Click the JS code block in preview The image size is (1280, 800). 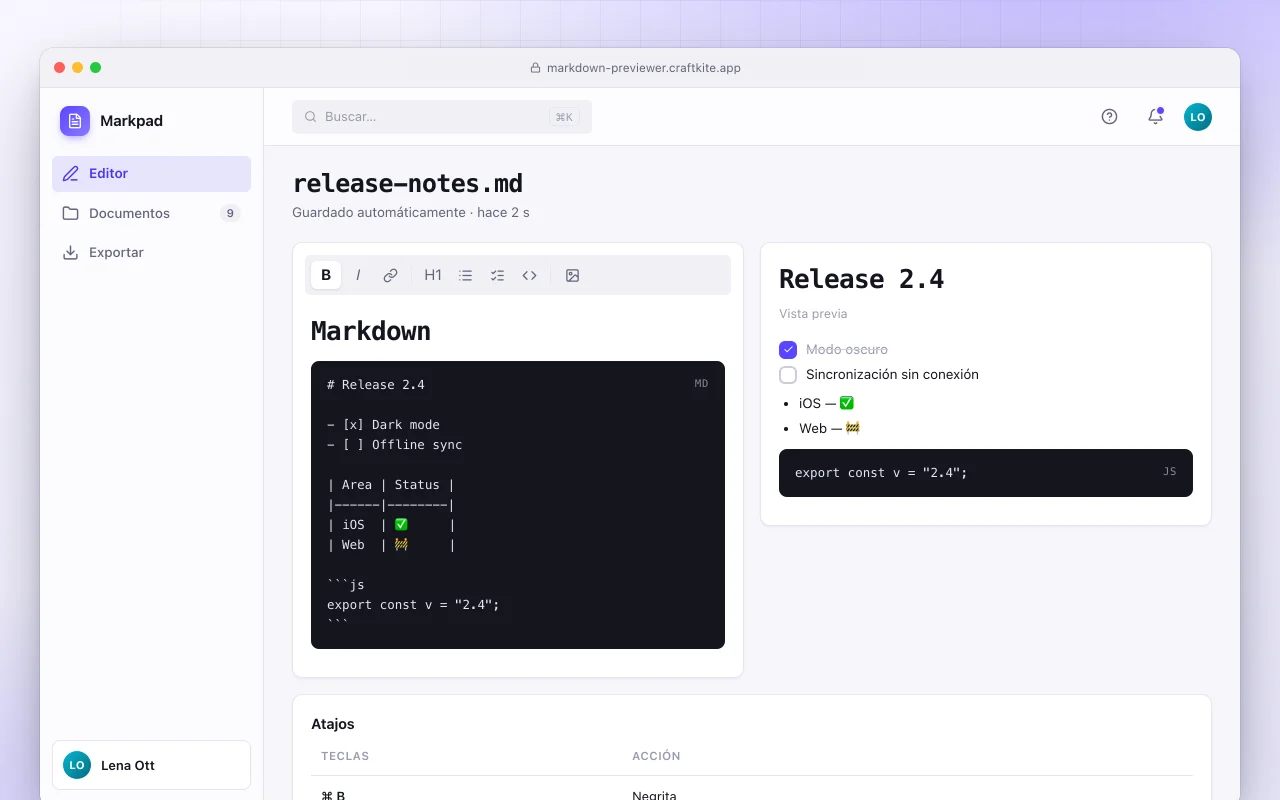point(986,473)
